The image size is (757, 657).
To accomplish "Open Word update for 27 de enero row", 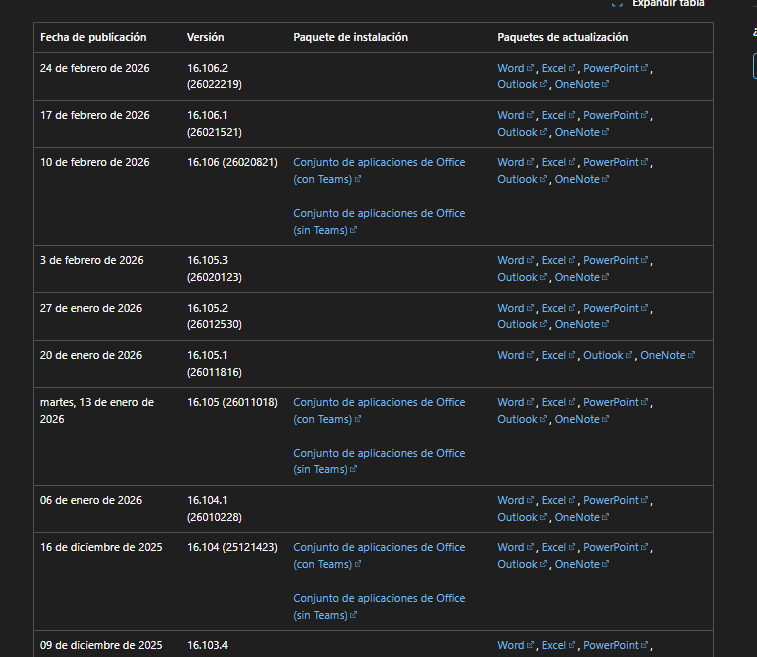I will coord(516,308).
